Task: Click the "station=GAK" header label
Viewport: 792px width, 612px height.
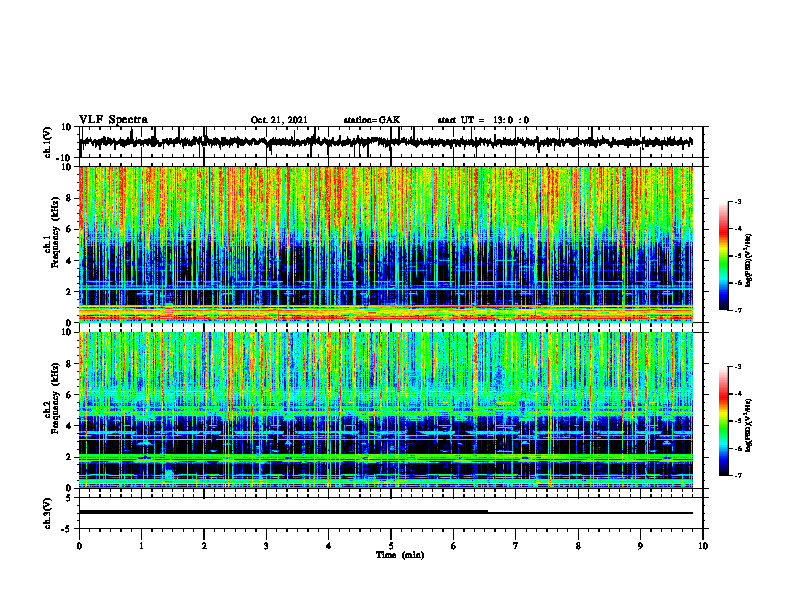Action: tap(372, 120)
